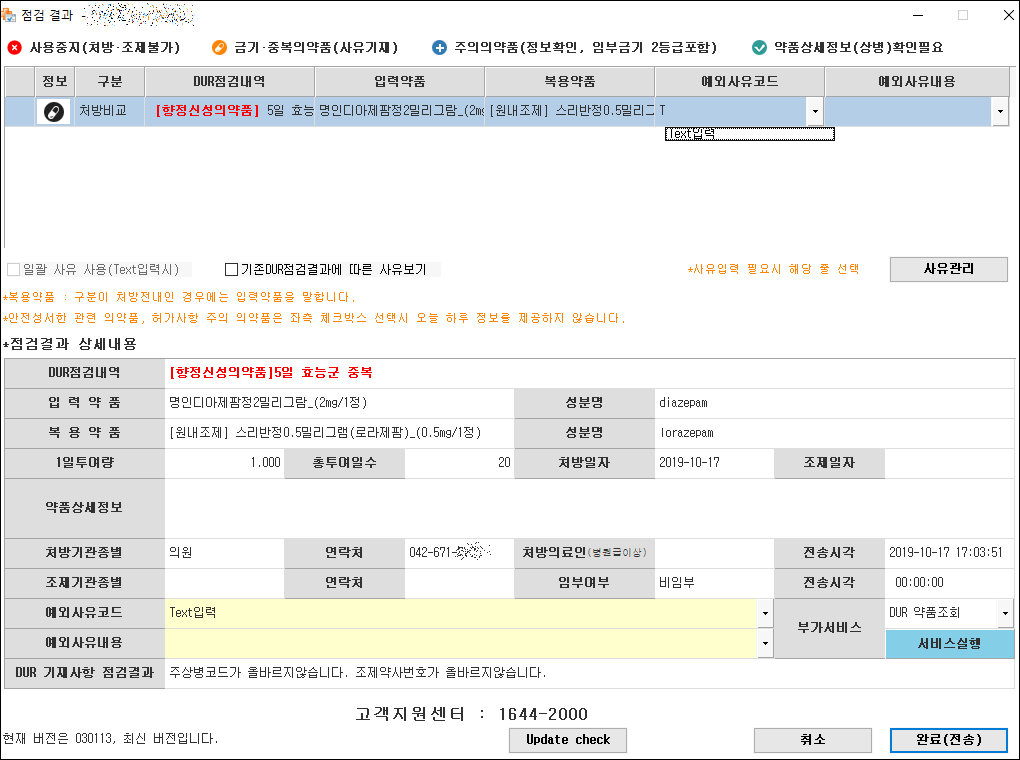Select the Text입력 option in the popup list

click(749, 134)
